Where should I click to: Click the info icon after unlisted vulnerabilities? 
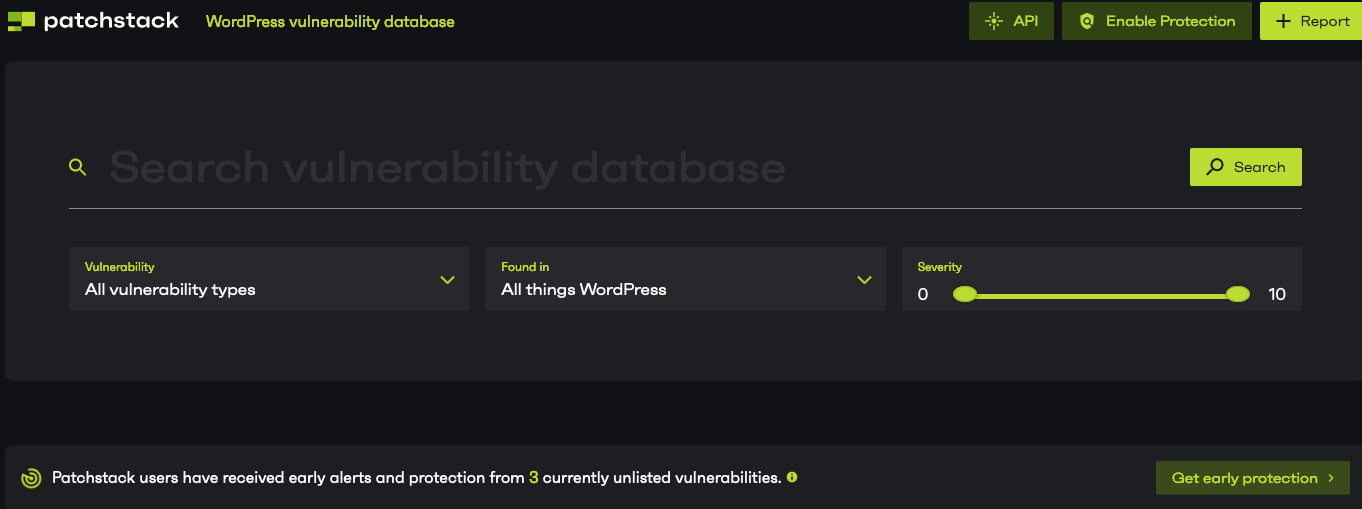(x=792, y=477)
